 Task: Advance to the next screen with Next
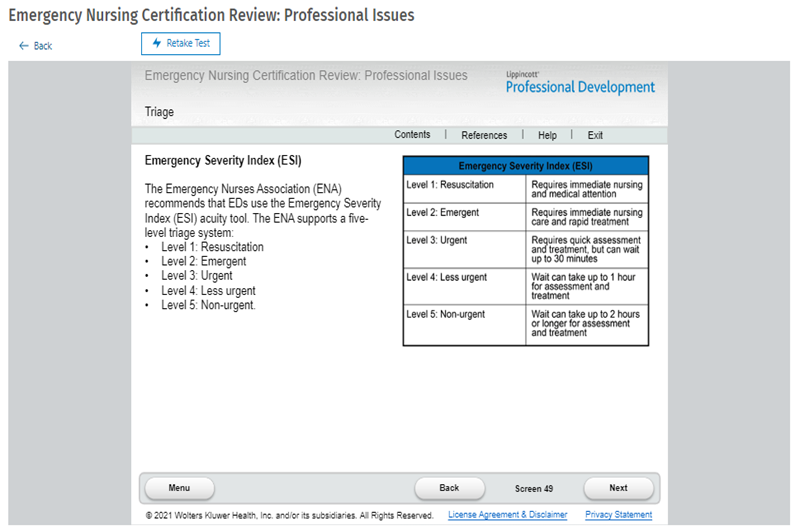pos(618,488)
